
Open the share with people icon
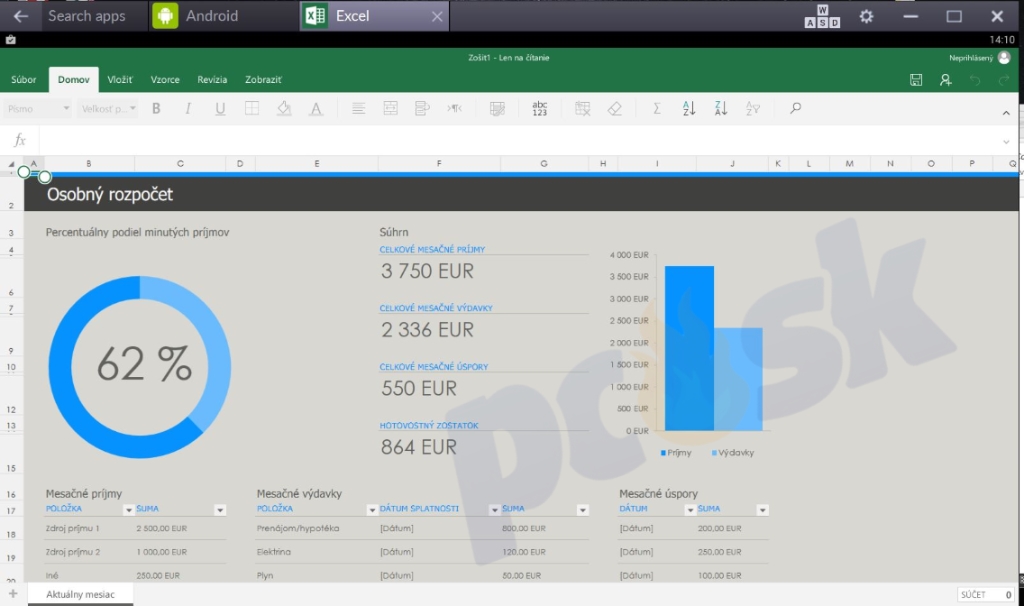point(946,80)
